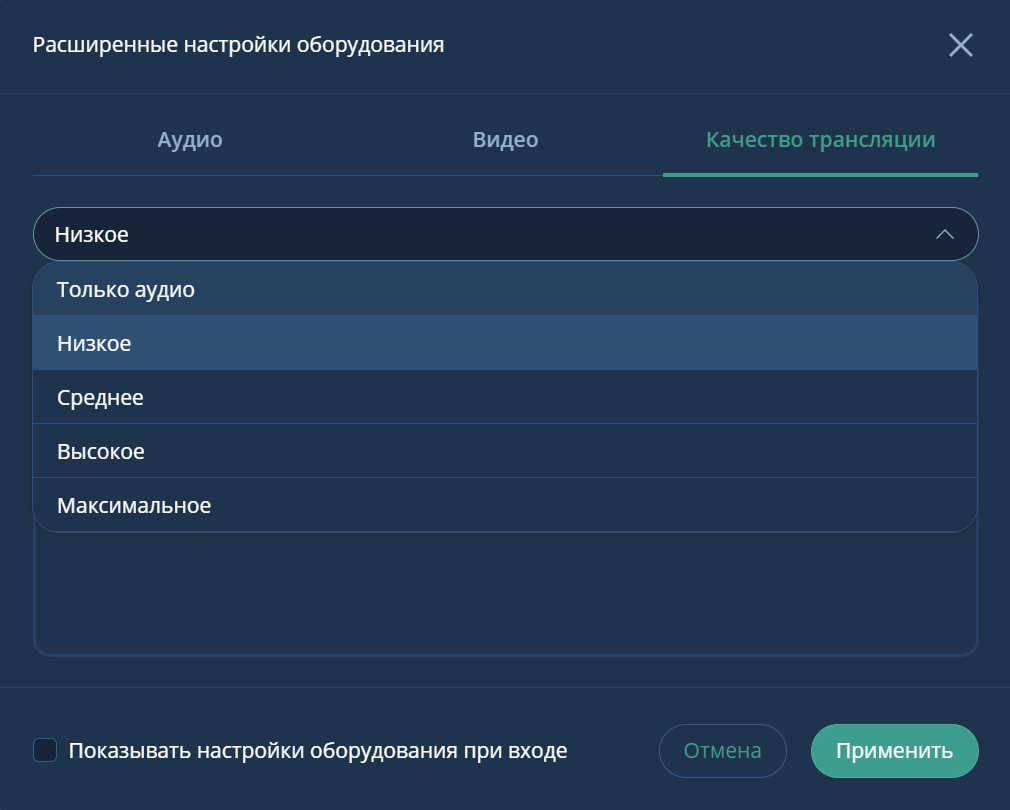Switch to the Видео tab
This screenshot has width=1010, height=810.
503,140
